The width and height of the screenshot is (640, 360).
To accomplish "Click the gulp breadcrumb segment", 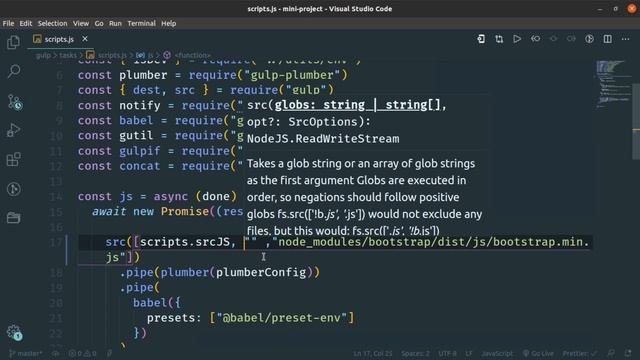I will [43, 55].
